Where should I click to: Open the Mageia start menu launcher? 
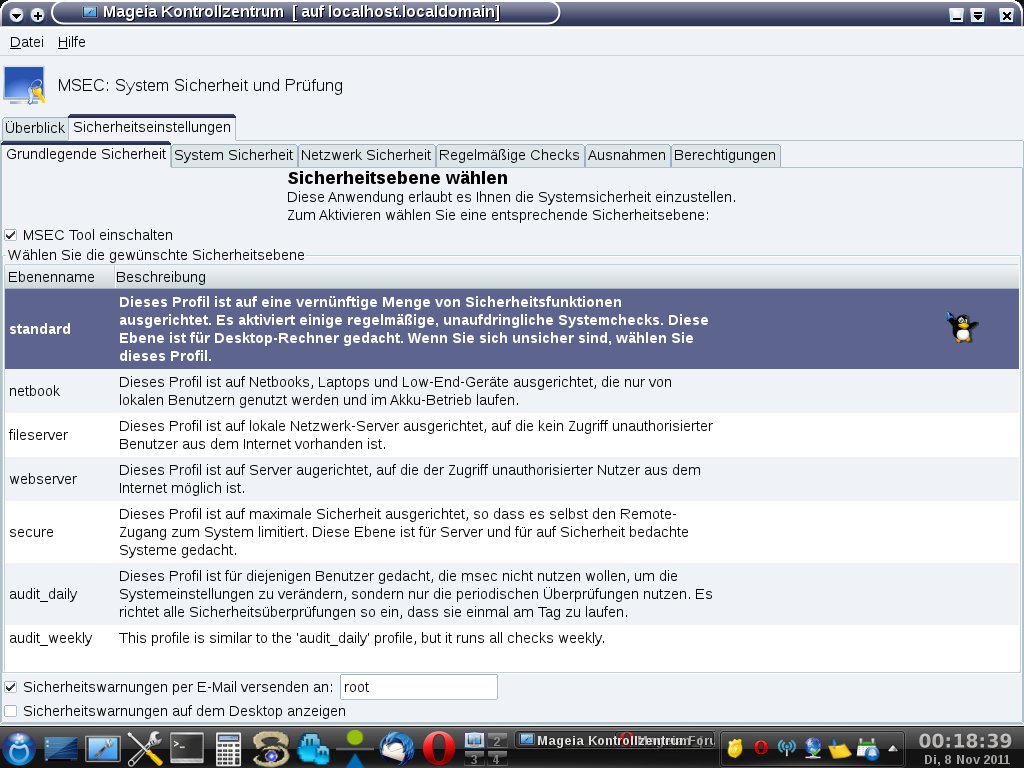[19, 748]
